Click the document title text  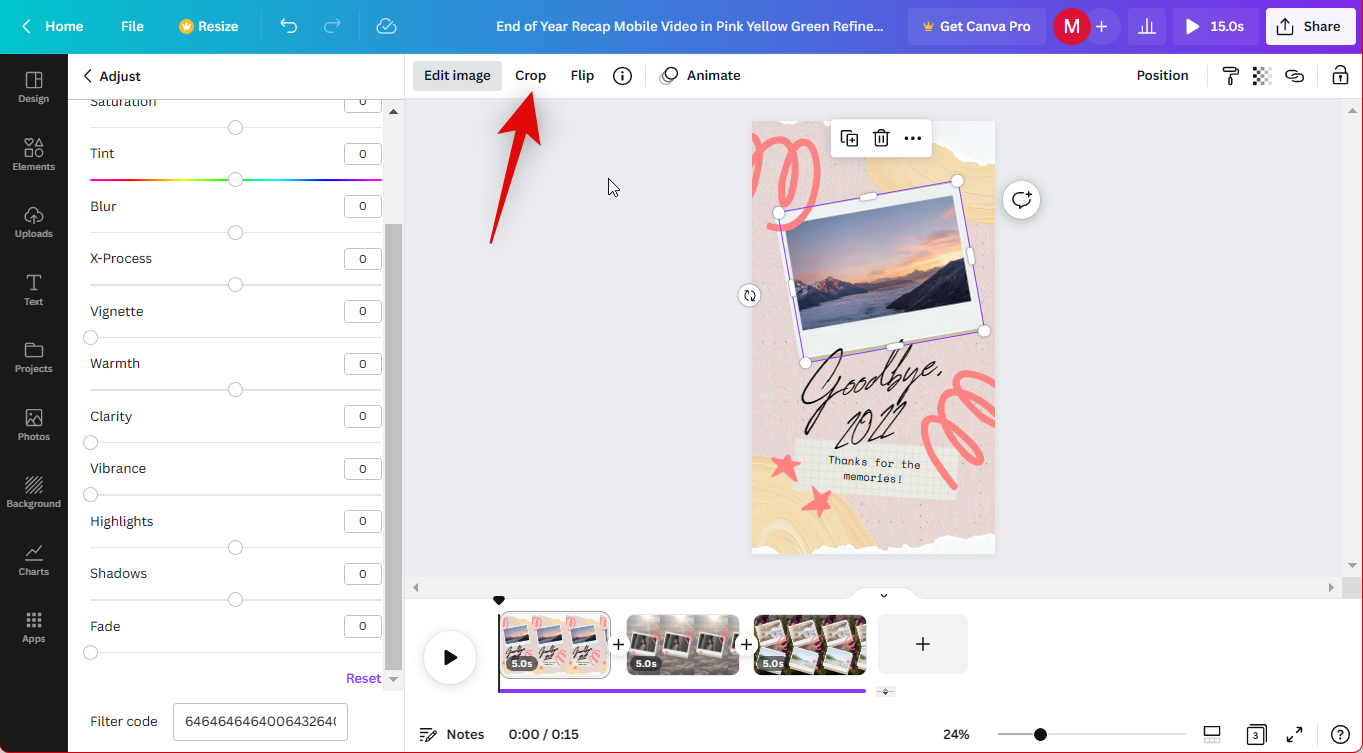(690, 26)
